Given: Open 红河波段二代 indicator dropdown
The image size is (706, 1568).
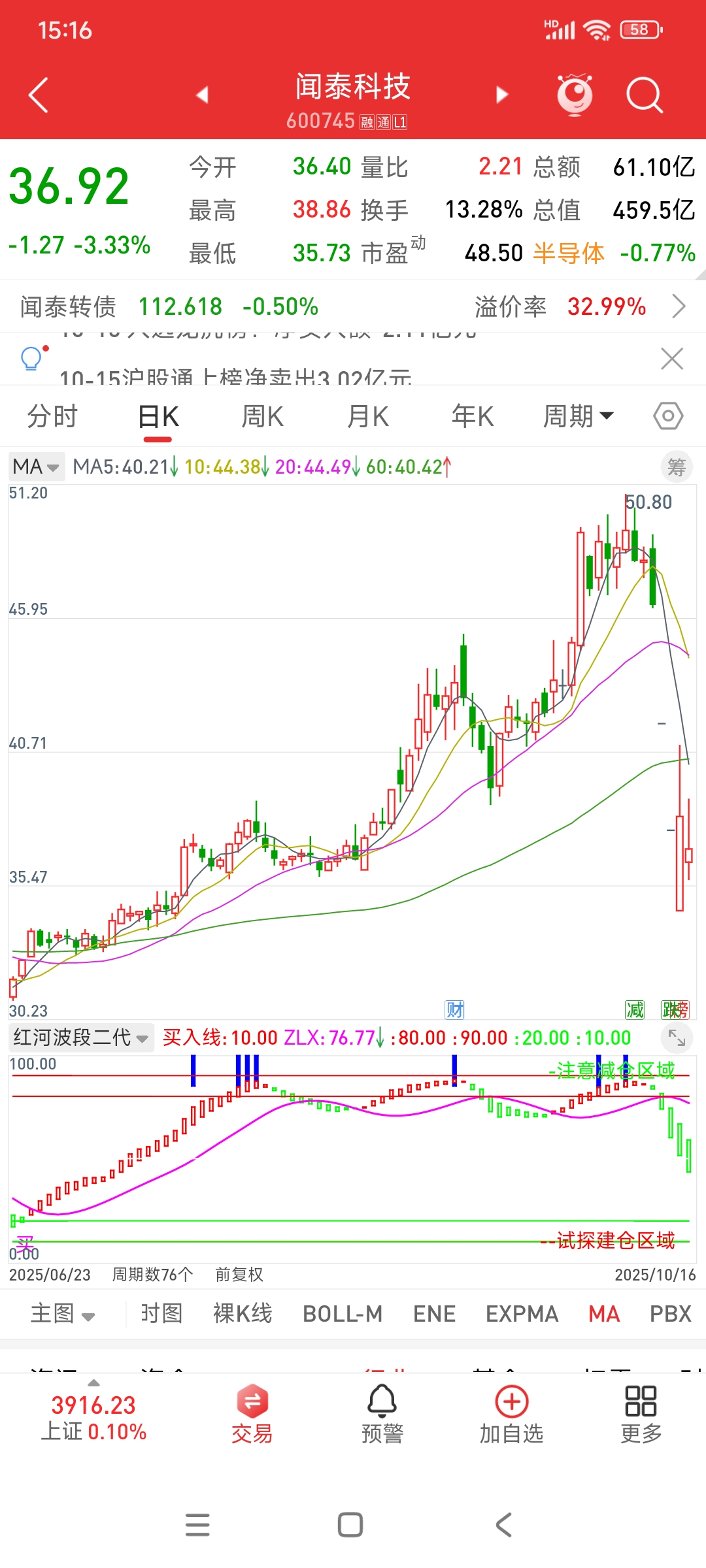Looking at the screenshot, I should (x=81, y=1037).
